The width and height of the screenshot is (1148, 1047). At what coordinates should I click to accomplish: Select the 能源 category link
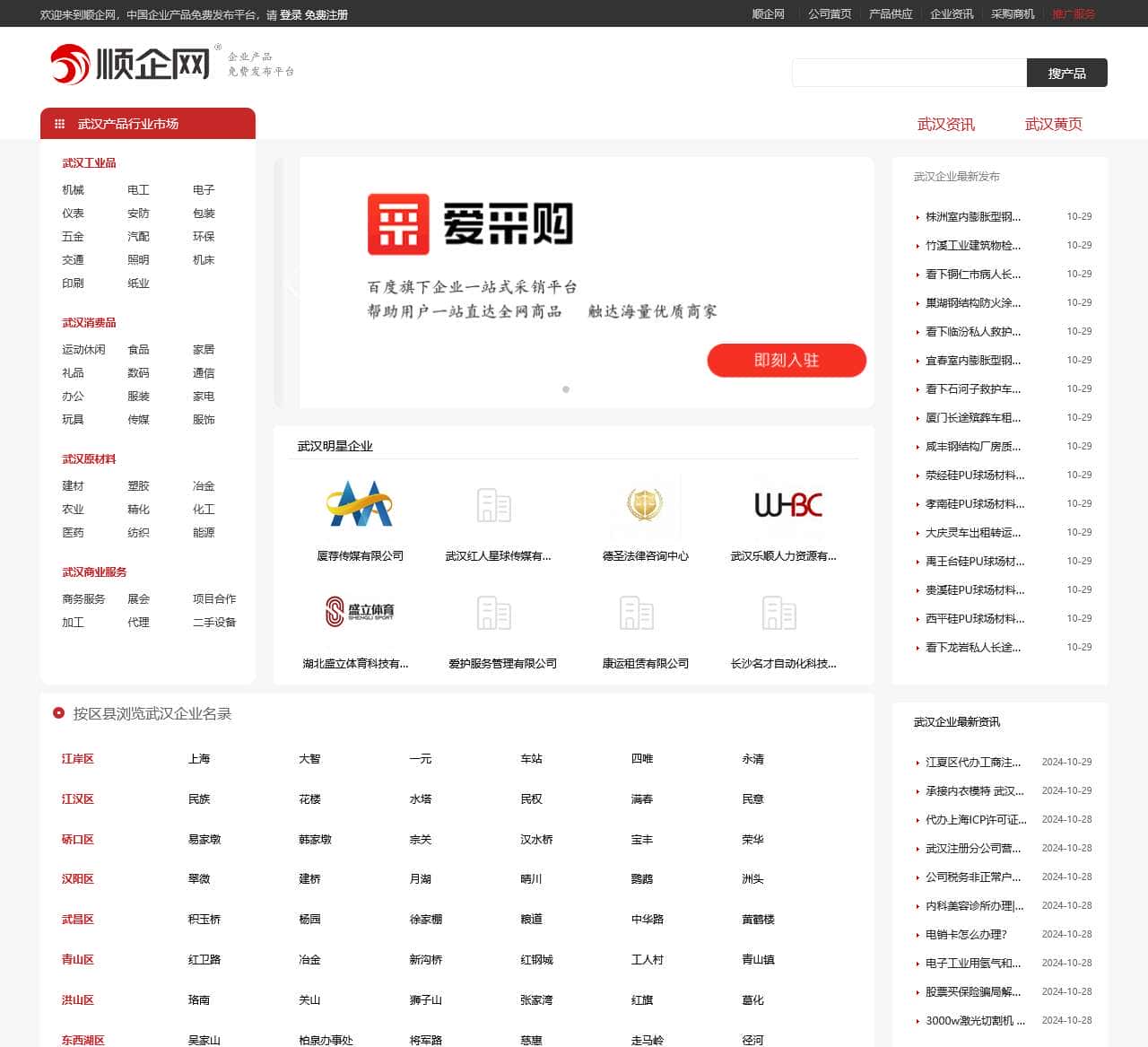[204, 533]
